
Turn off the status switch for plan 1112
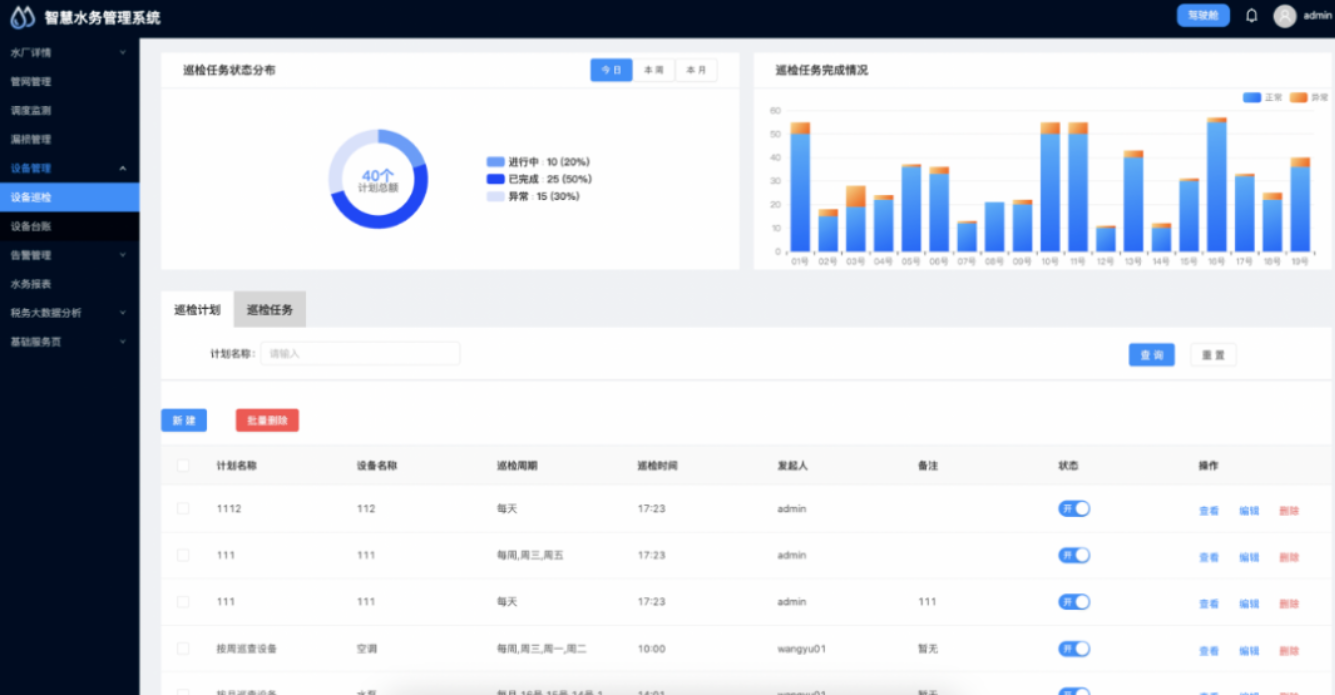coord(1074,509)
